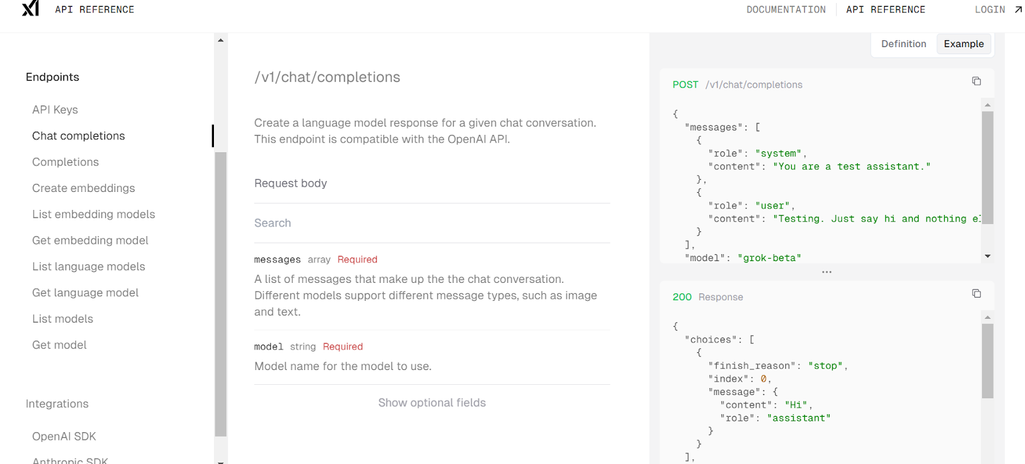Switch to the Example tab

[964, 44]
